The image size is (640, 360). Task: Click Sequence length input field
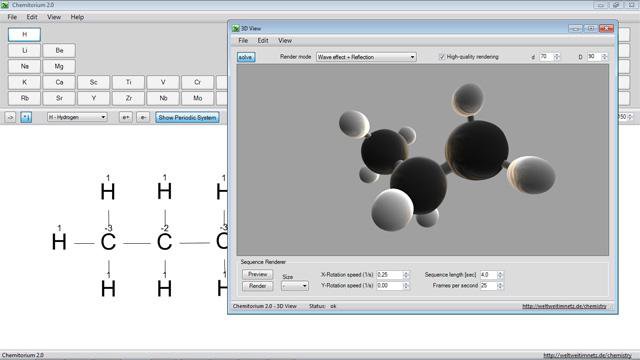[489, 275]
